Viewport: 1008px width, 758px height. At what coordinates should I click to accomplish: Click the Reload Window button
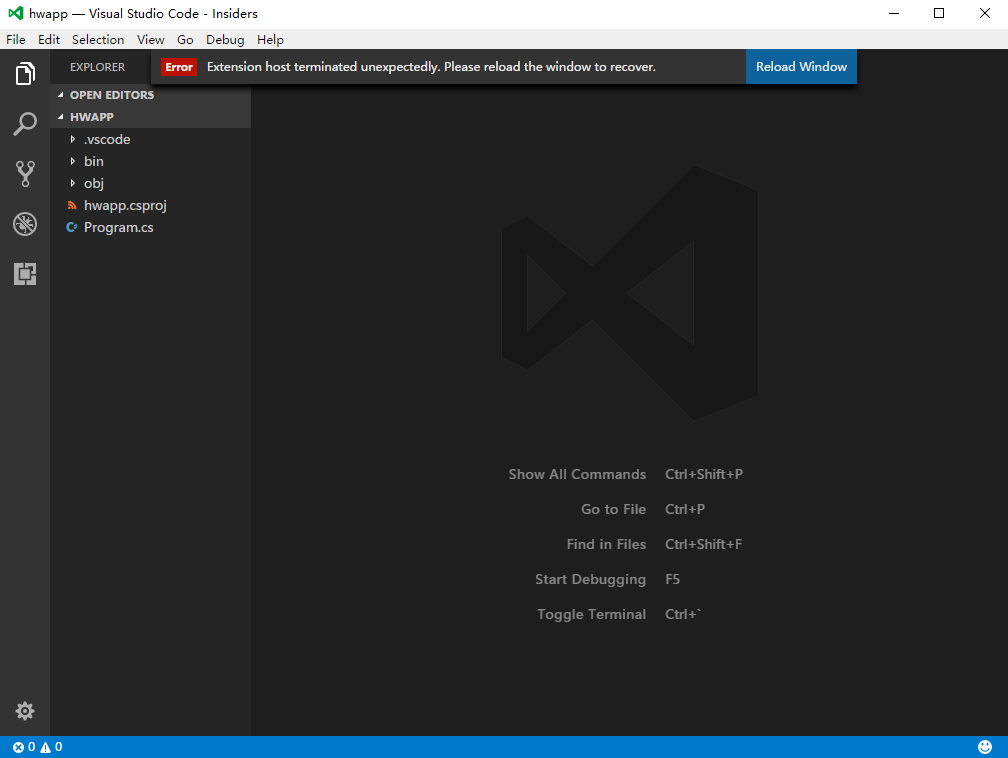pyautogui.click(x=801, y=66)
